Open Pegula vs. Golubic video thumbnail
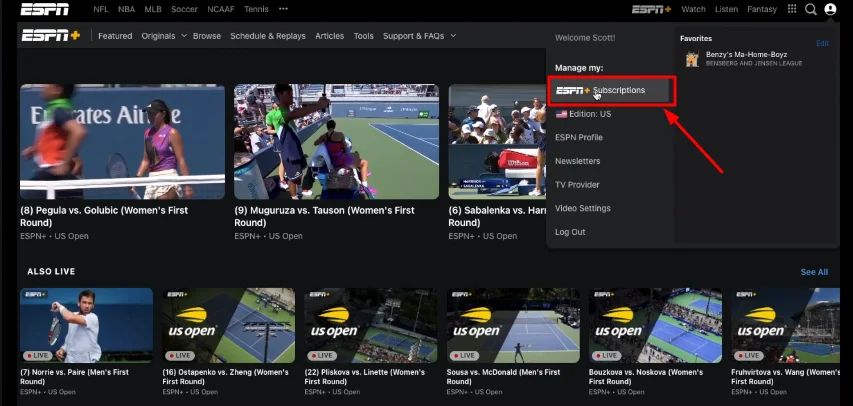 122,142
